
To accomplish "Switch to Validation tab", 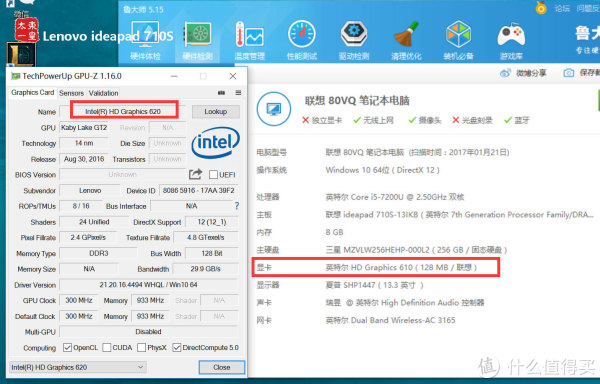I will (x=103, y=93).
